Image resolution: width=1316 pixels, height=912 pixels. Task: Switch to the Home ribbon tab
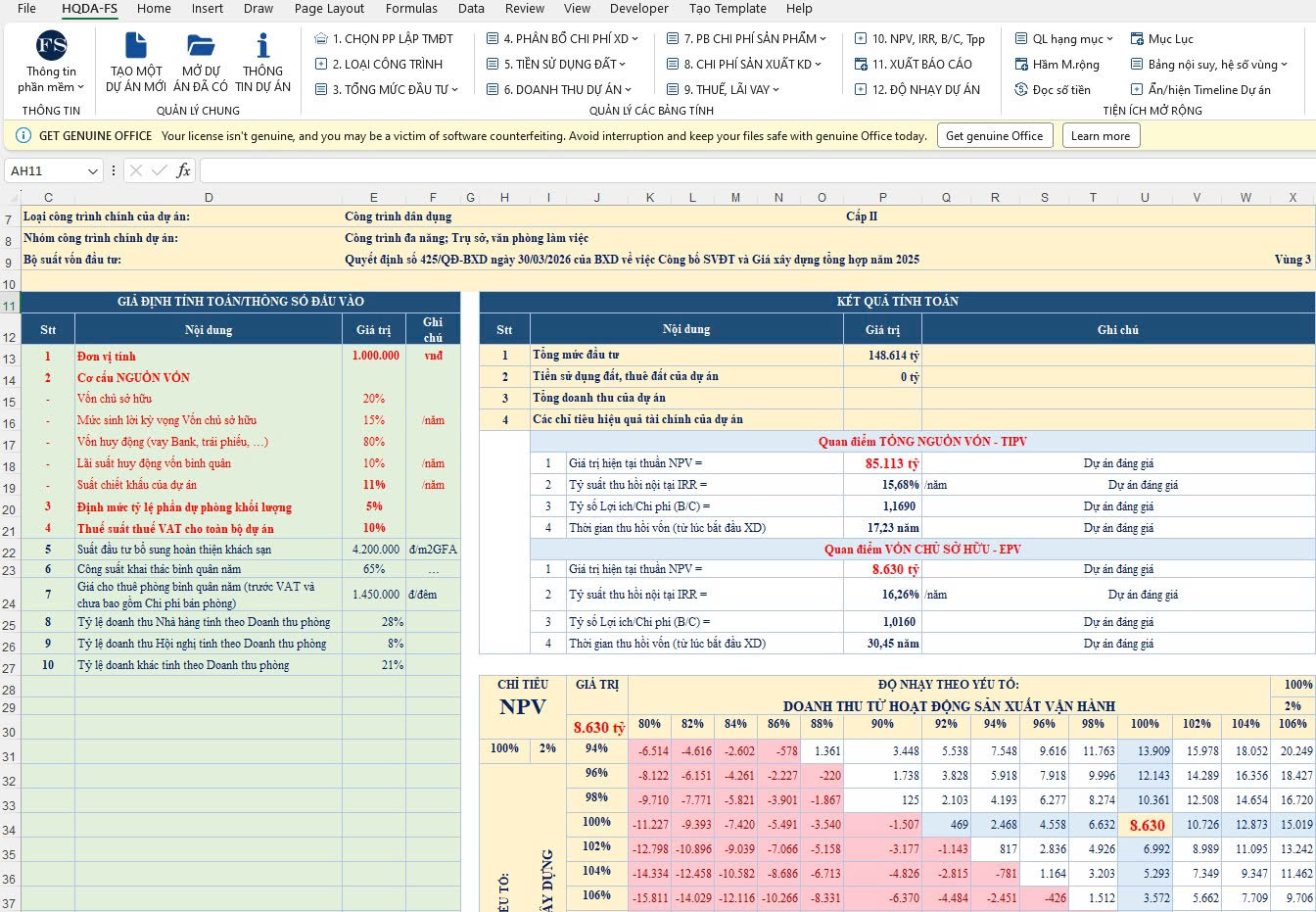154,9
